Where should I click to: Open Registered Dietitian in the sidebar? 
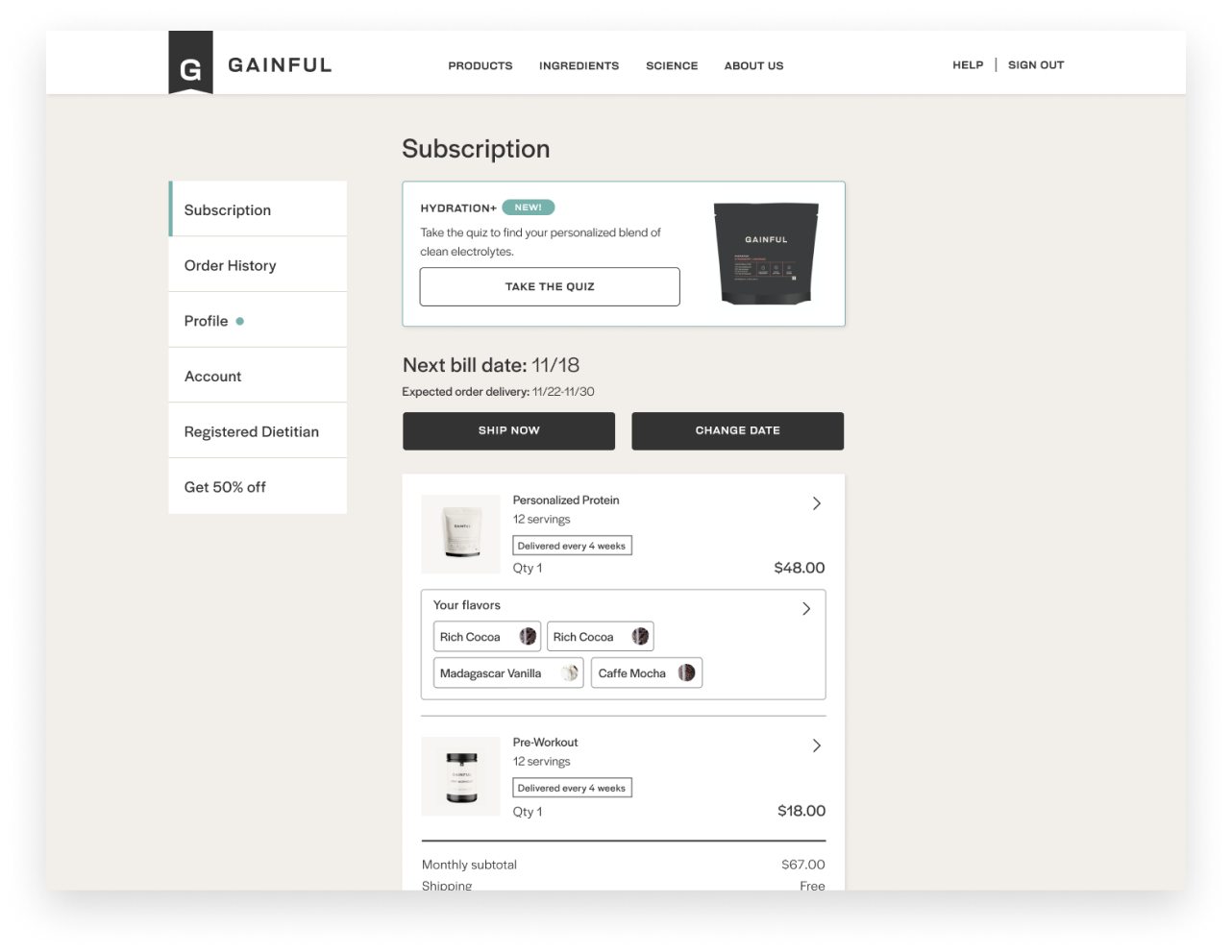coord(258,432)
